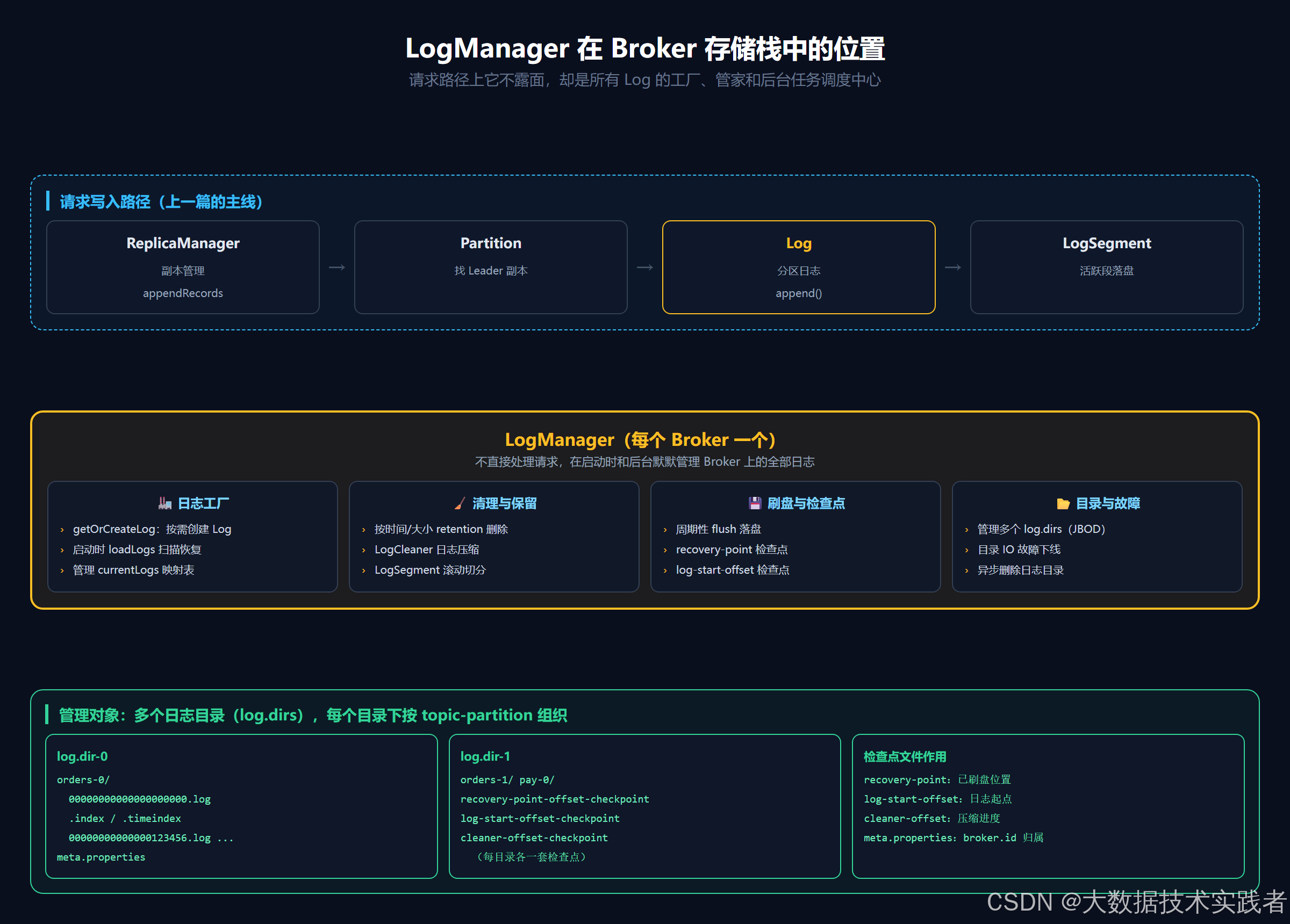Click the bullet LogSegment 滚动切分

pyautogui.click(x=430, y=570)
